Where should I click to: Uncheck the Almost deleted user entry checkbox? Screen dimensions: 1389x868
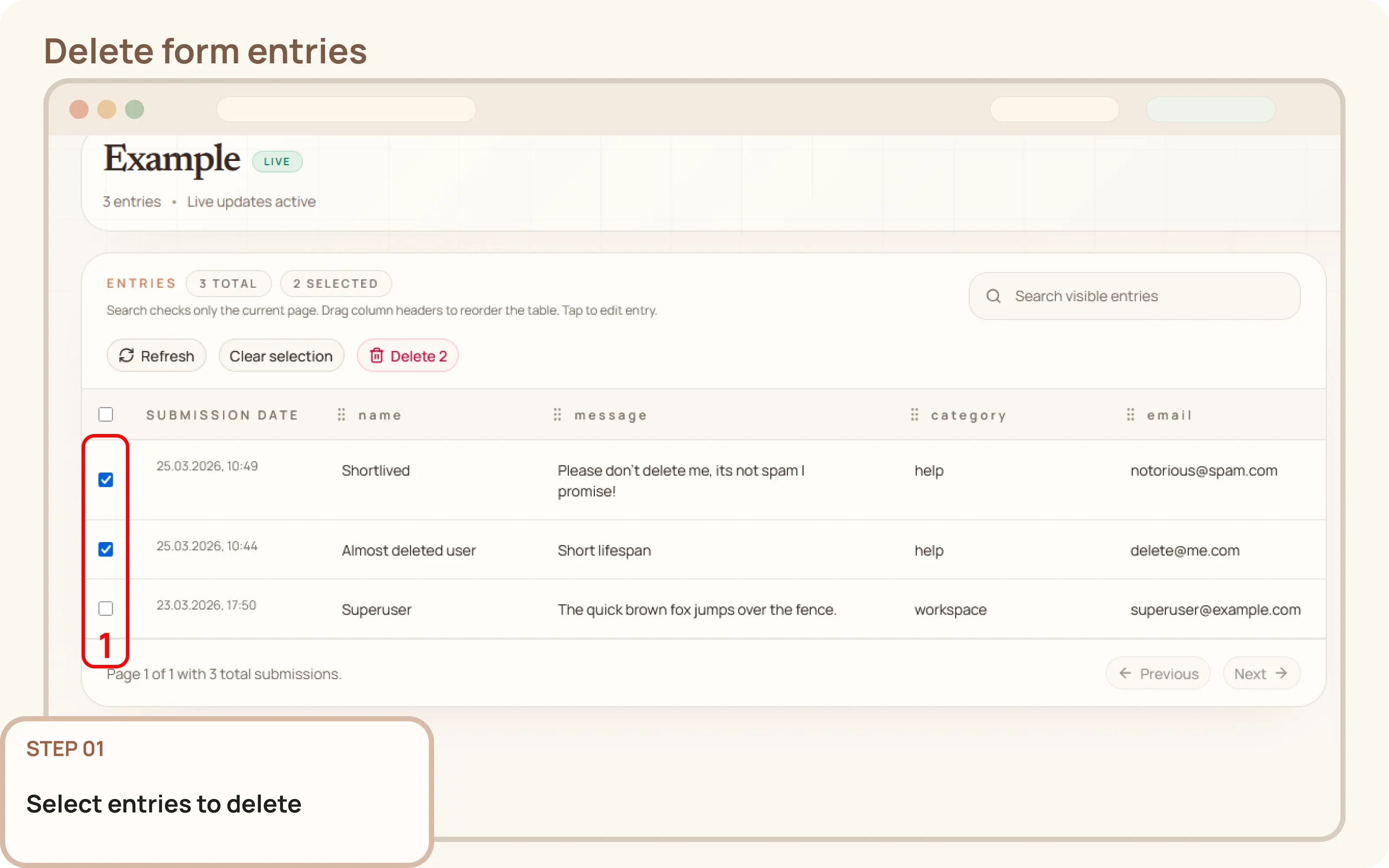[x=105, y=549]
